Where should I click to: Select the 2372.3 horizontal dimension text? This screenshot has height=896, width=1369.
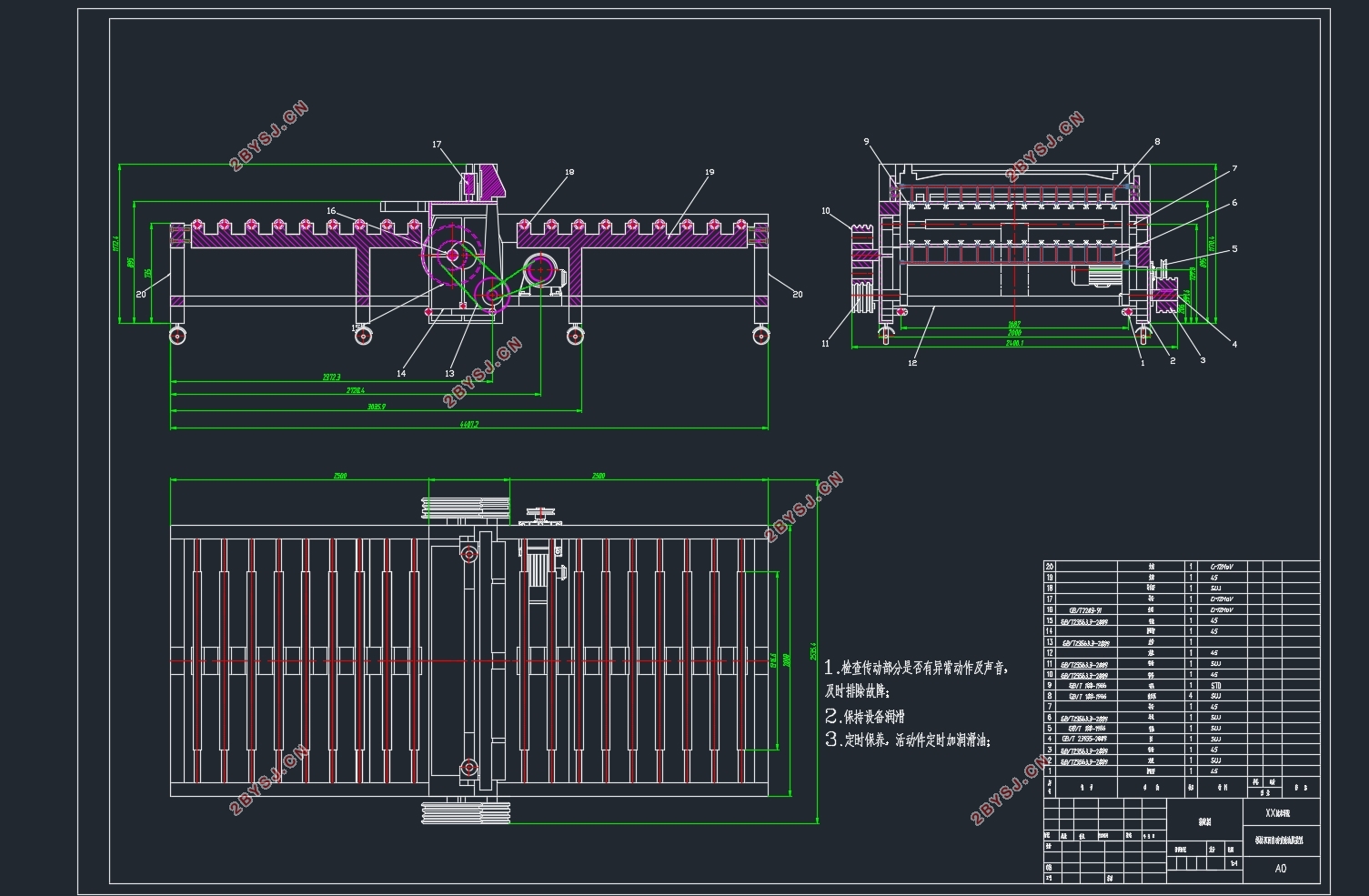331,377
